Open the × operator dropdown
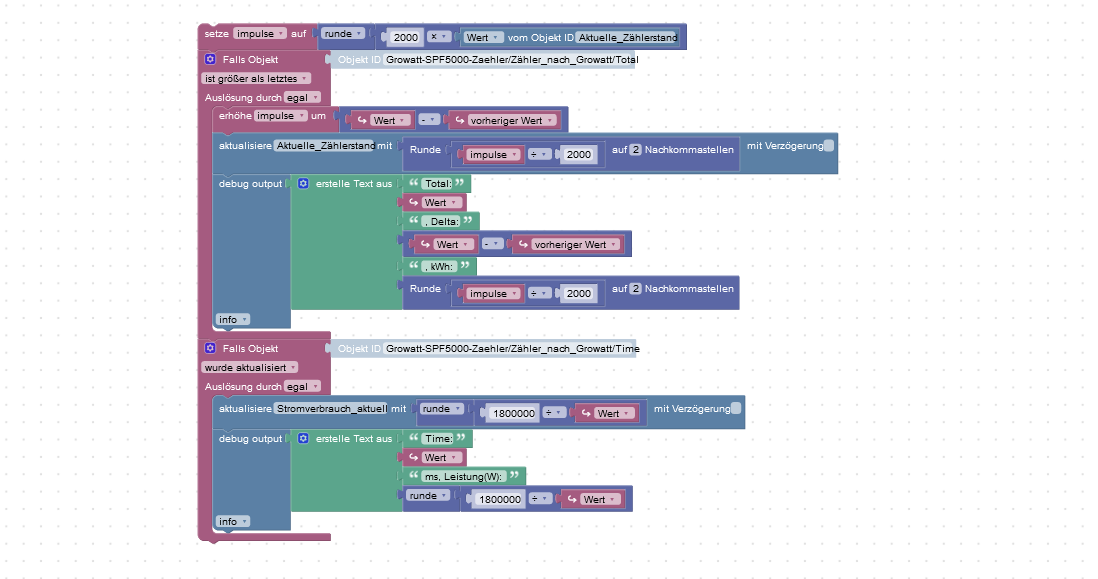 pyautogui.click(x=438, y=36)
